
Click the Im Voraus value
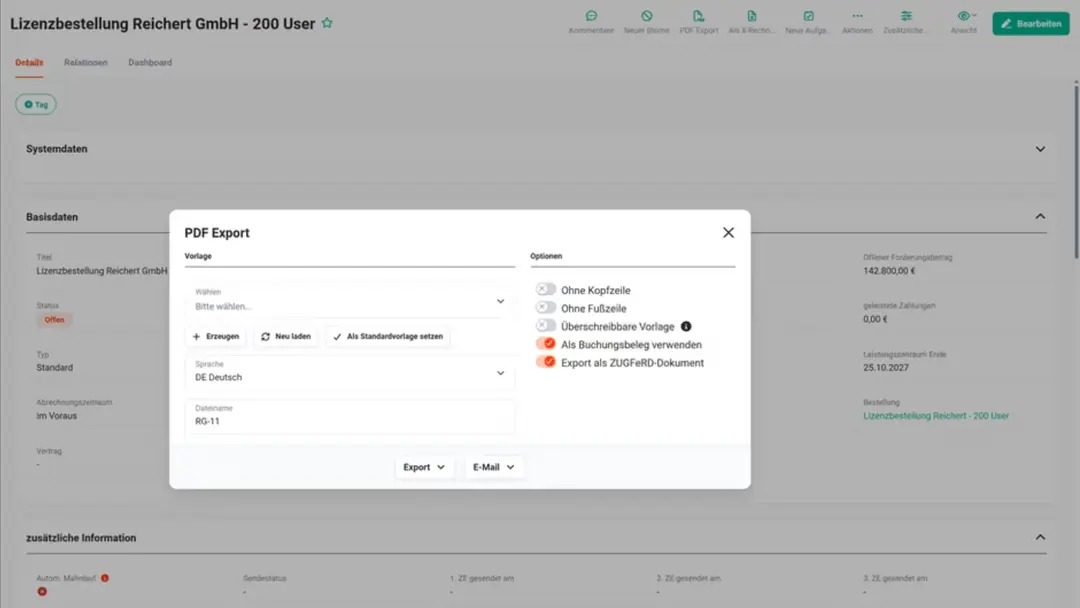click(56, 416)
